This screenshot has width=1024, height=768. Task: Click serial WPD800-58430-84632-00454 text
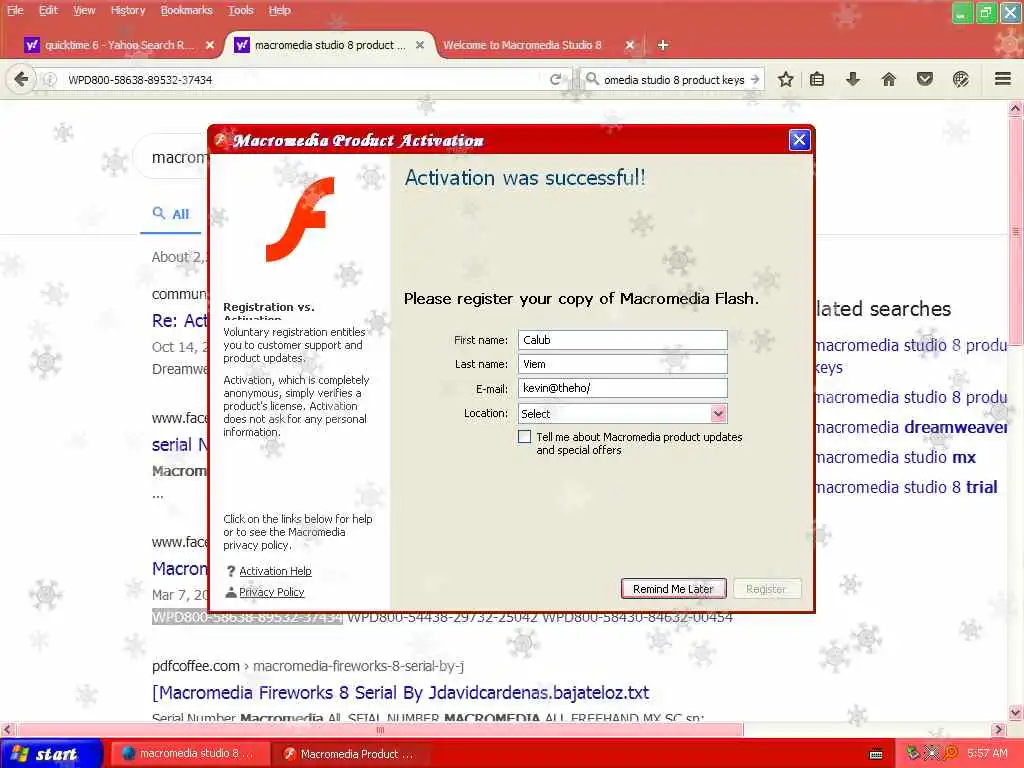(637, 617)
